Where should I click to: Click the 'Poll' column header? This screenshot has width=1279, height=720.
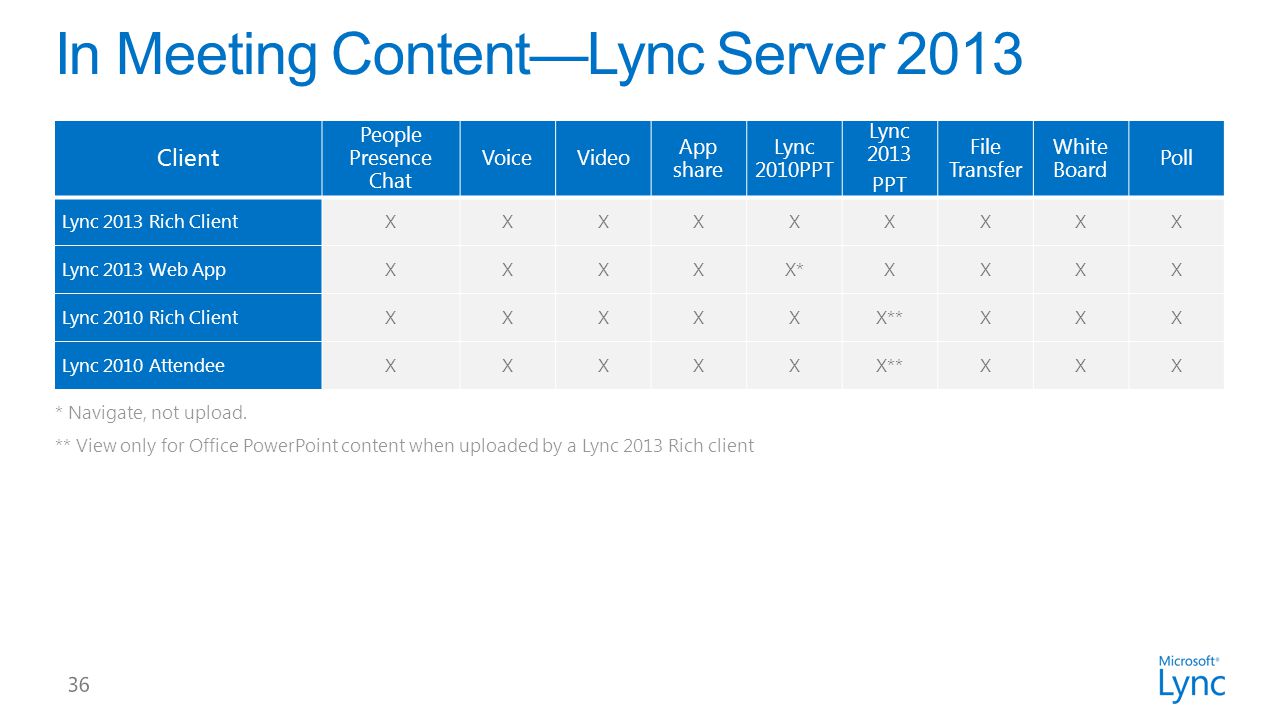(x=1176, y=158)
